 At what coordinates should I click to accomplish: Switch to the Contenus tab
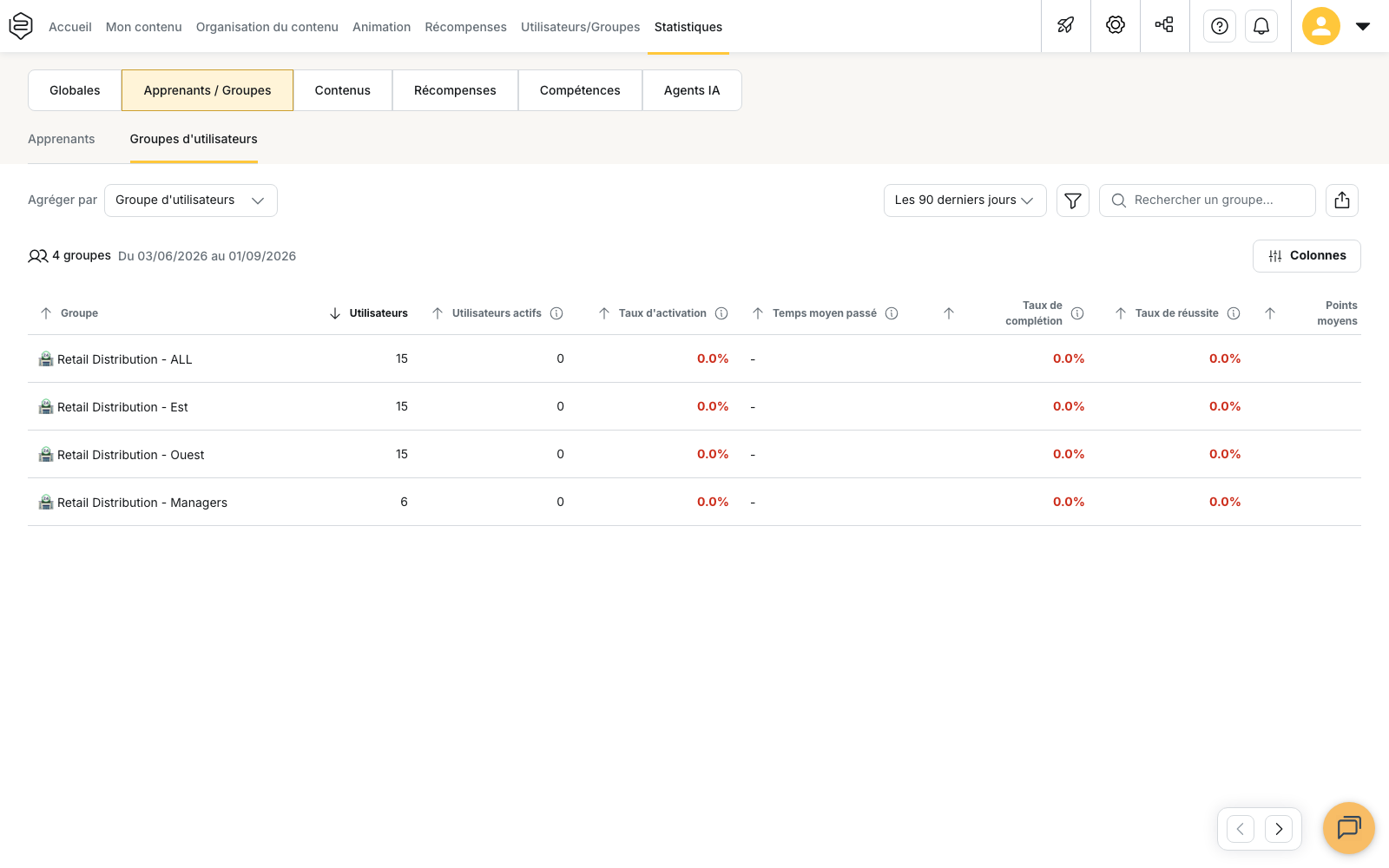[x=343, y=90]
